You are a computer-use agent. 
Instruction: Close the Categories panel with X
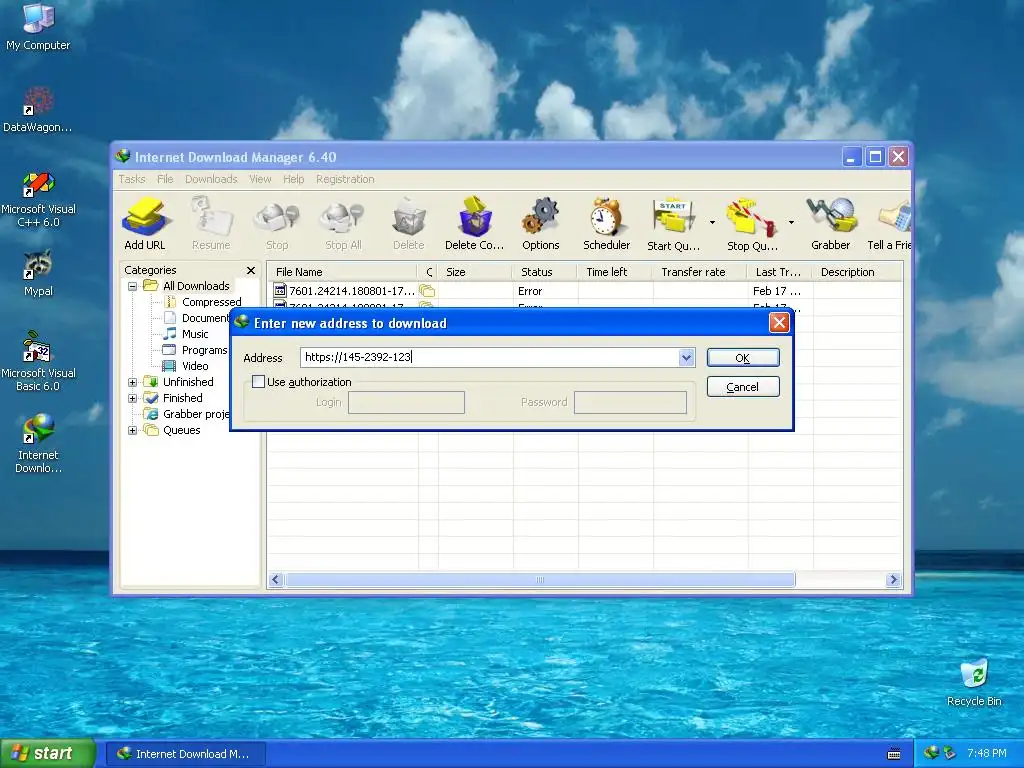pyautogui.click(x=251, y=270)
